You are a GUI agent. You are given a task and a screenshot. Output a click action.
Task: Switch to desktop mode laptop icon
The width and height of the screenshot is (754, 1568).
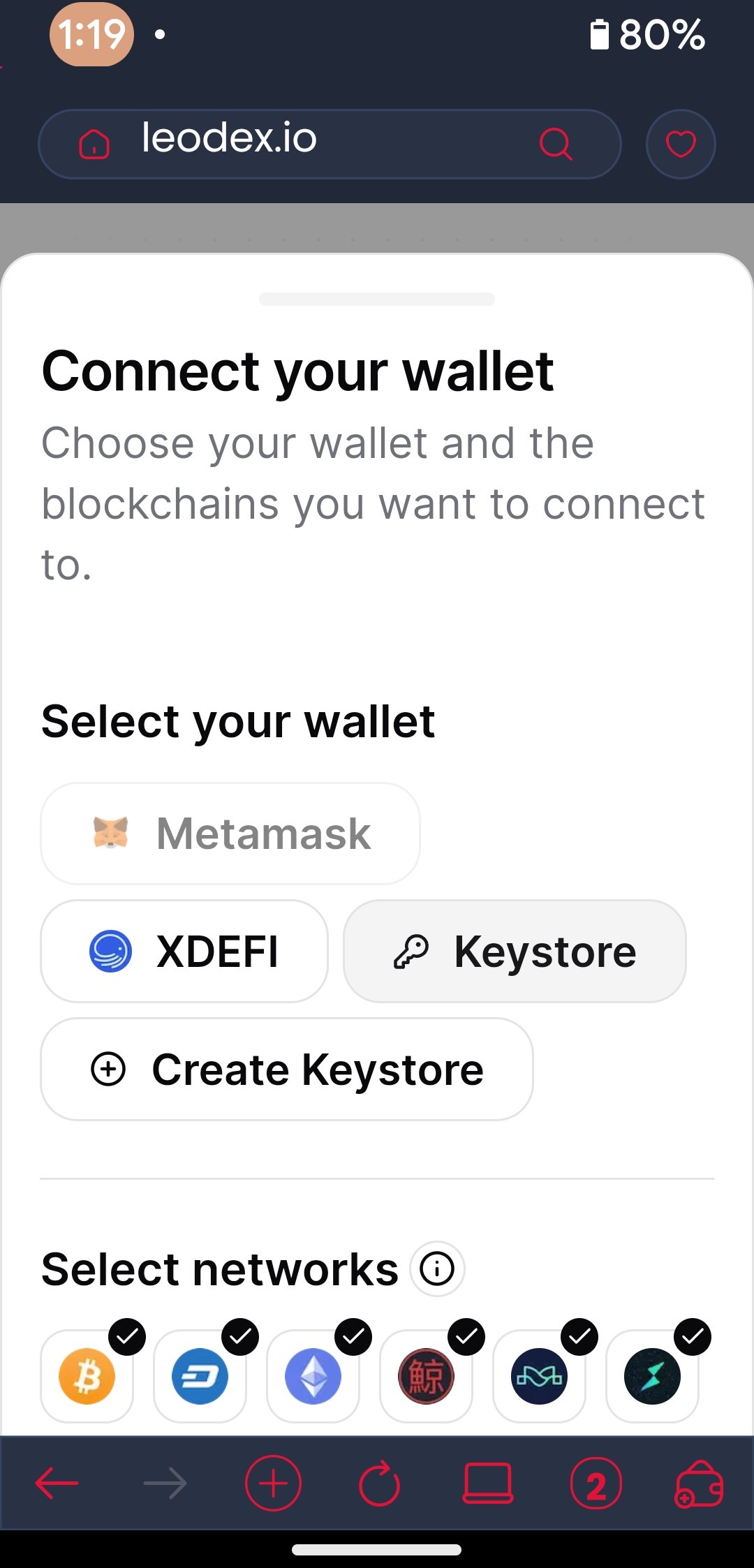(488, 1483)
